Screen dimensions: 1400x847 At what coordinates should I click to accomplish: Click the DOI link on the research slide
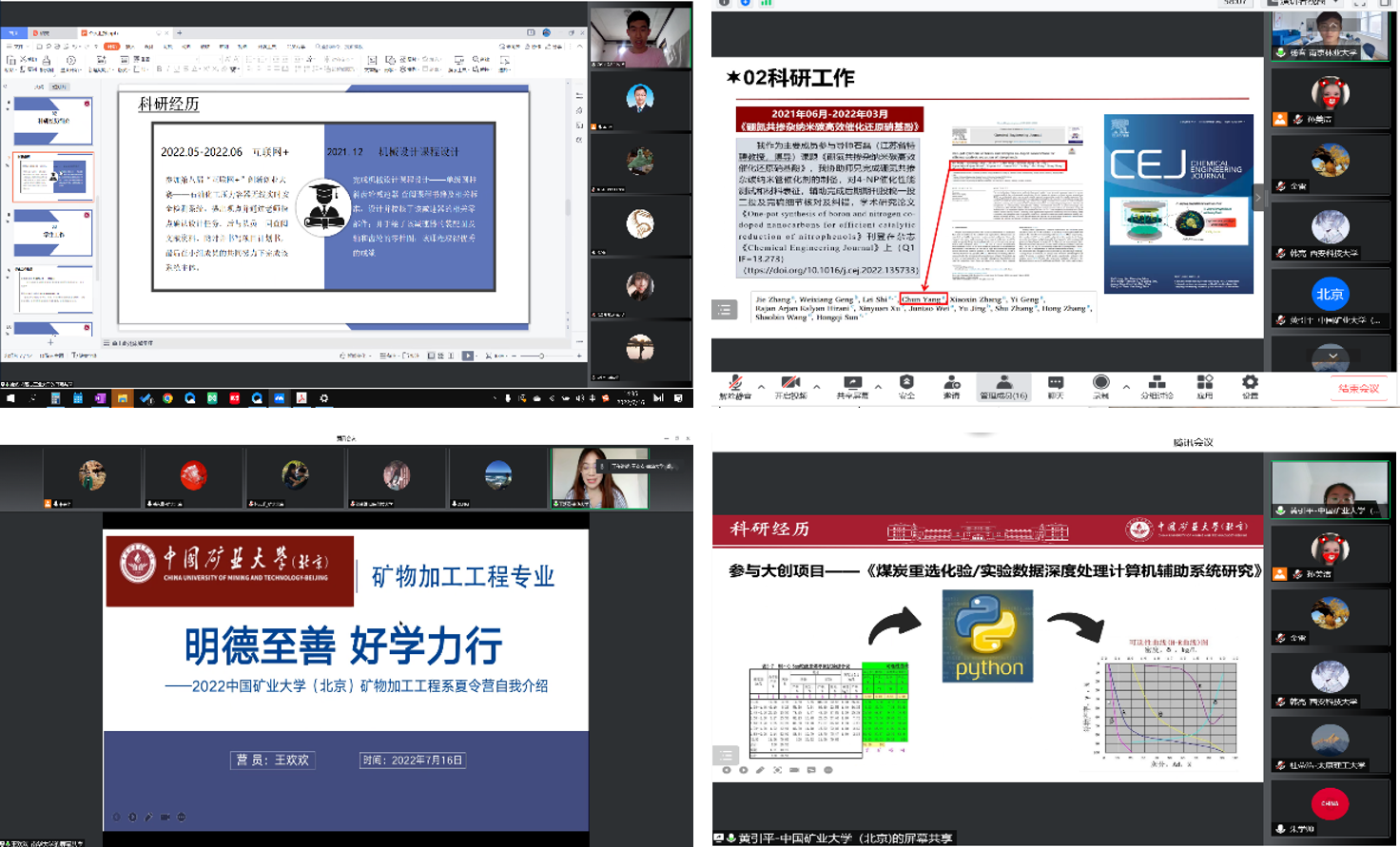tap(829, 270)
